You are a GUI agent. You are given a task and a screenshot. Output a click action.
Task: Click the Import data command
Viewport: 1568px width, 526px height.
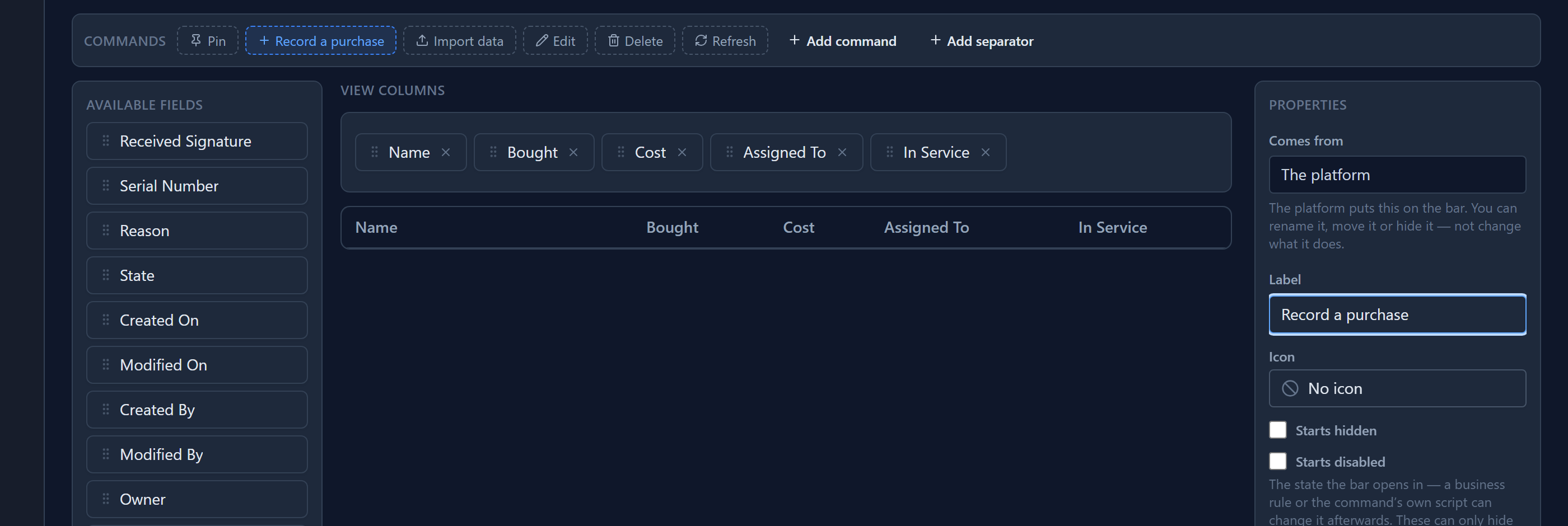click(x=460, y=41)
